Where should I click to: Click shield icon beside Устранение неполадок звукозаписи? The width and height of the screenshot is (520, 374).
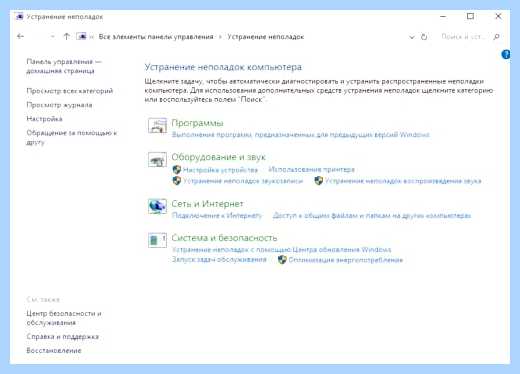coord(177,181)
